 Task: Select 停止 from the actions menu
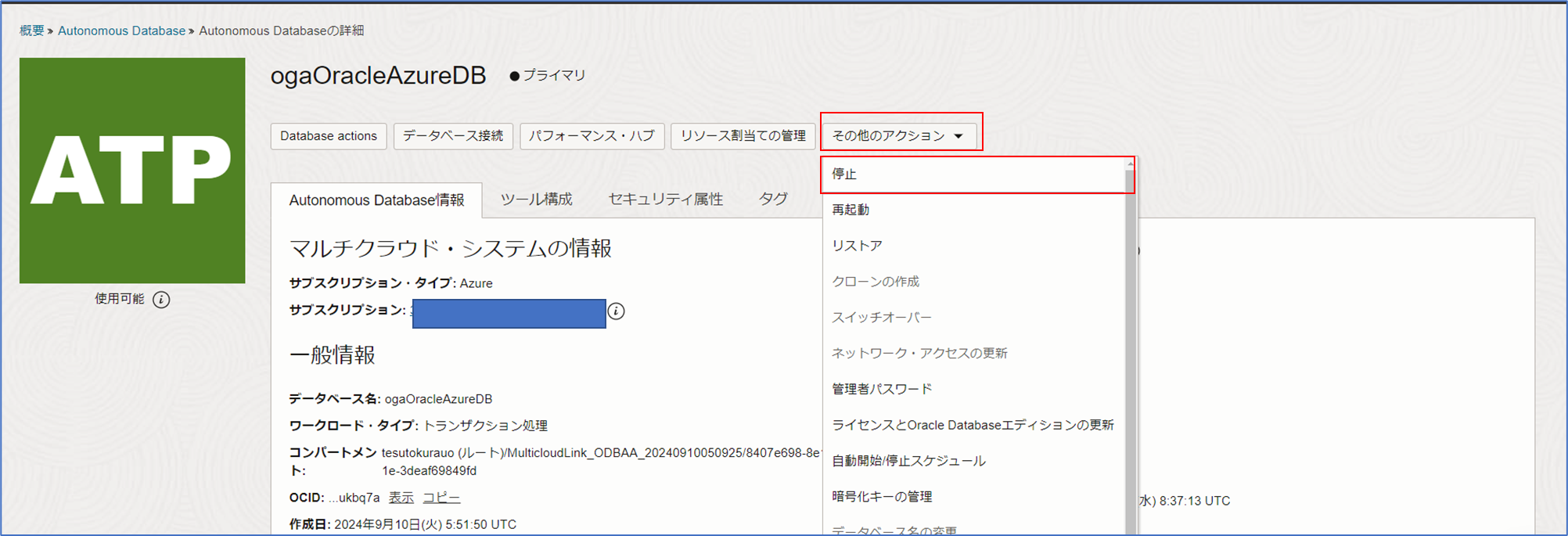pos(973,174)
